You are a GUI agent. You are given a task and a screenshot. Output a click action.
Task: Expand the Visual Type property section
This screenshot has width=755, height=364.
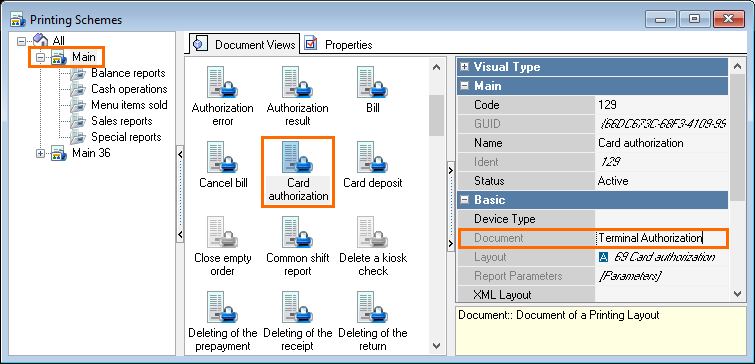pos(465,67)
